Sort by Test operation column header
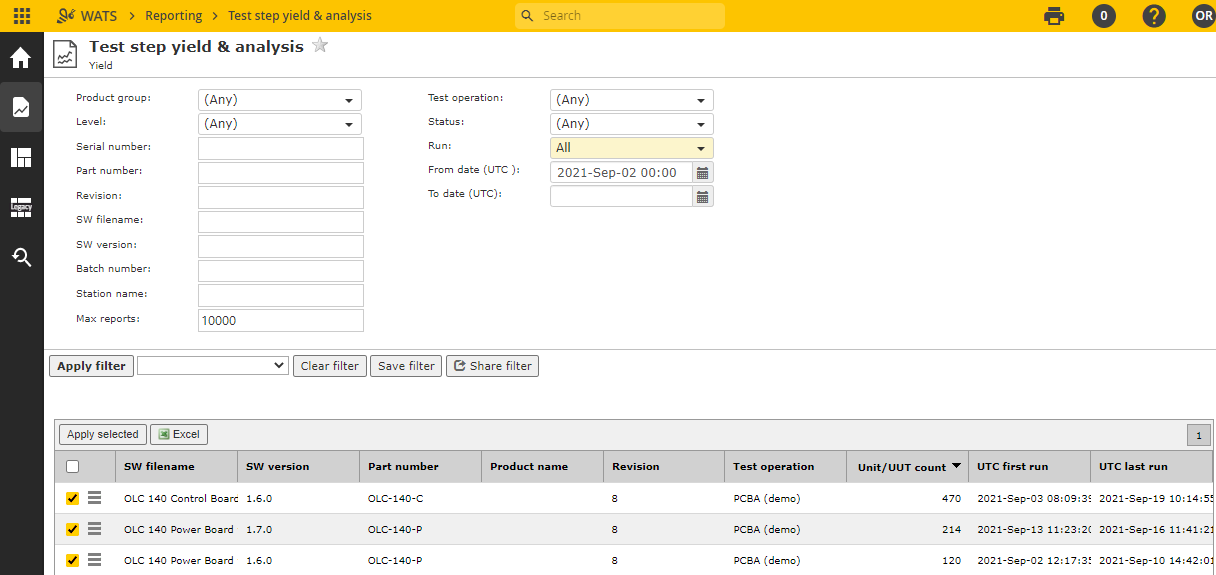Image resolution: width=1216 pixels, height=575 pixels. pyautogui.click(x=786, y=466)
